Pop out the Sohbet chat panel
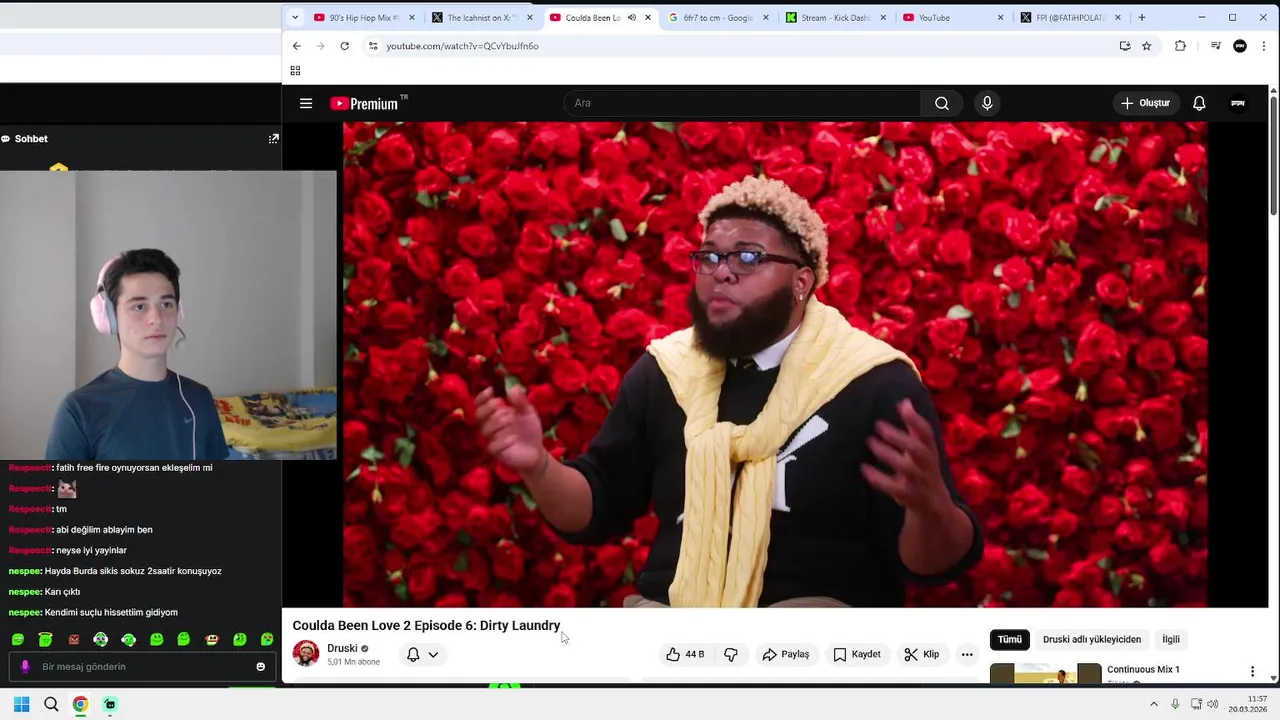The width and height of the screenshot is (1280, 720). point(273,139)
